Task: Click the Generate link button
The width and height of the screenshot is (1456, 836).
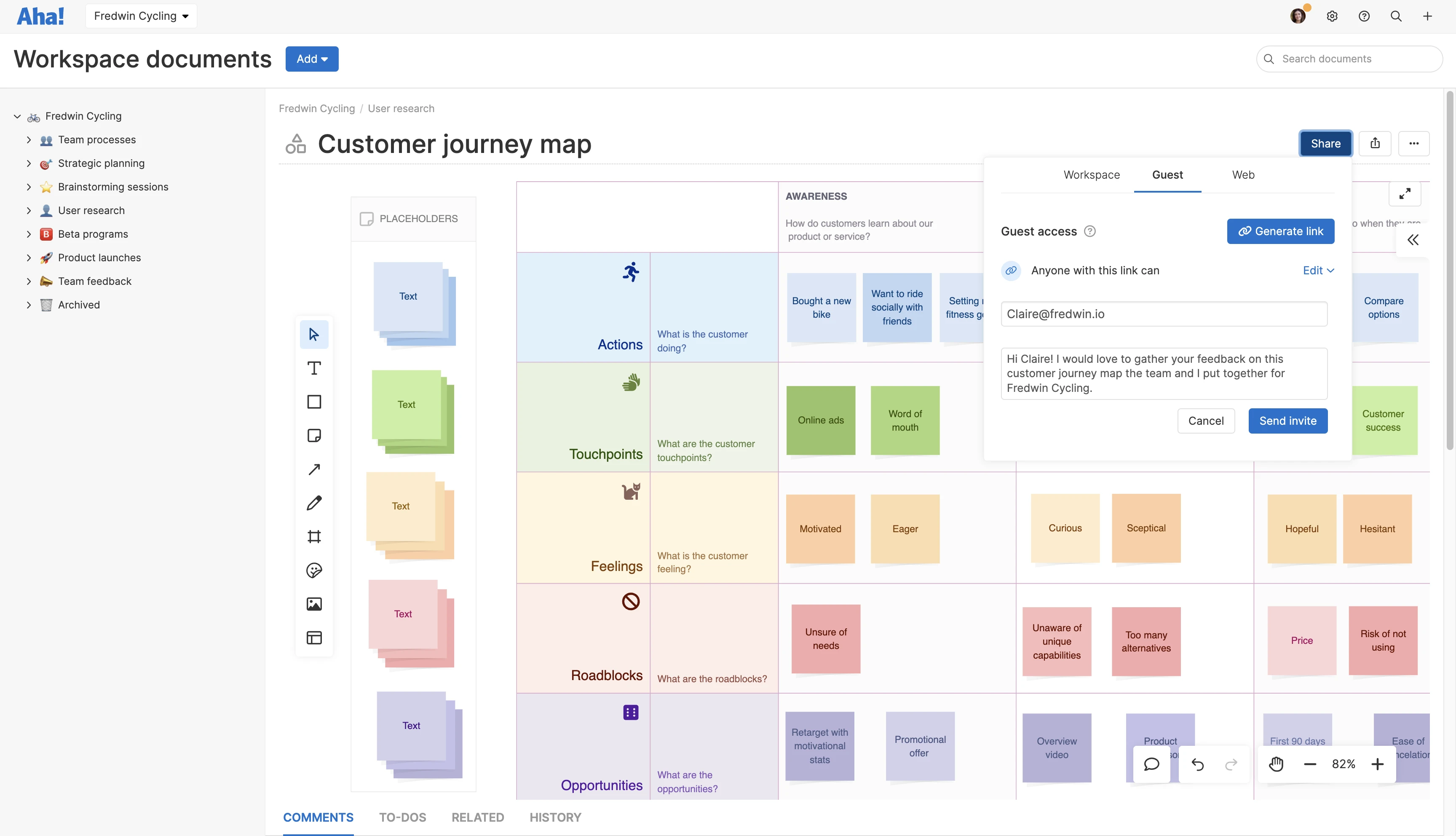Action: tap(1280, 231)
